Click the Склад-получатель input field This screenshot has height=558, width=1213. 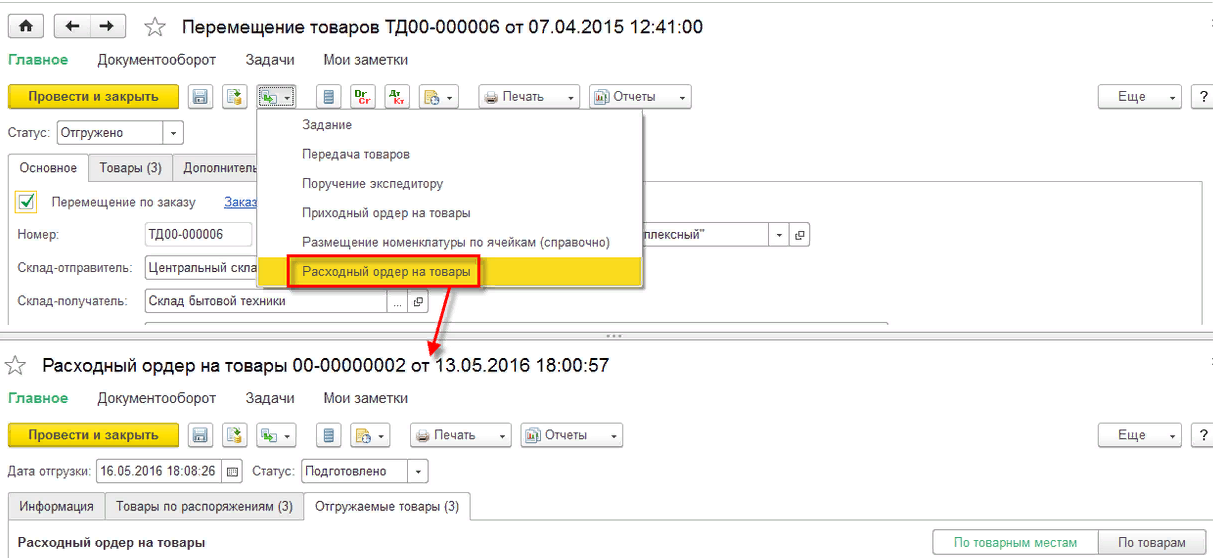coord(266,301)
